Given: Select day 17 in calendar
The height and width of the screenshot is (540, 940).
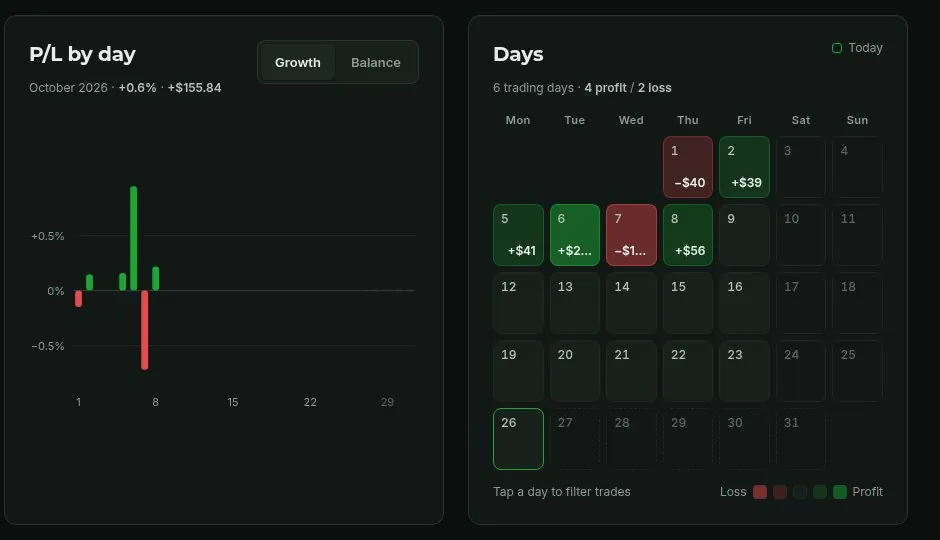Looking at the screenshot, I should (801, 303).
